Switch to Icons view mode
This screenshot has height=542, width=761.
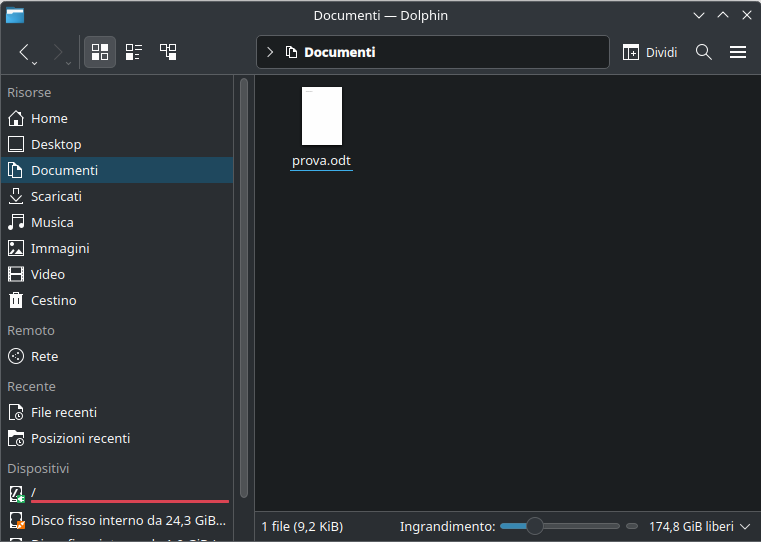100,52
